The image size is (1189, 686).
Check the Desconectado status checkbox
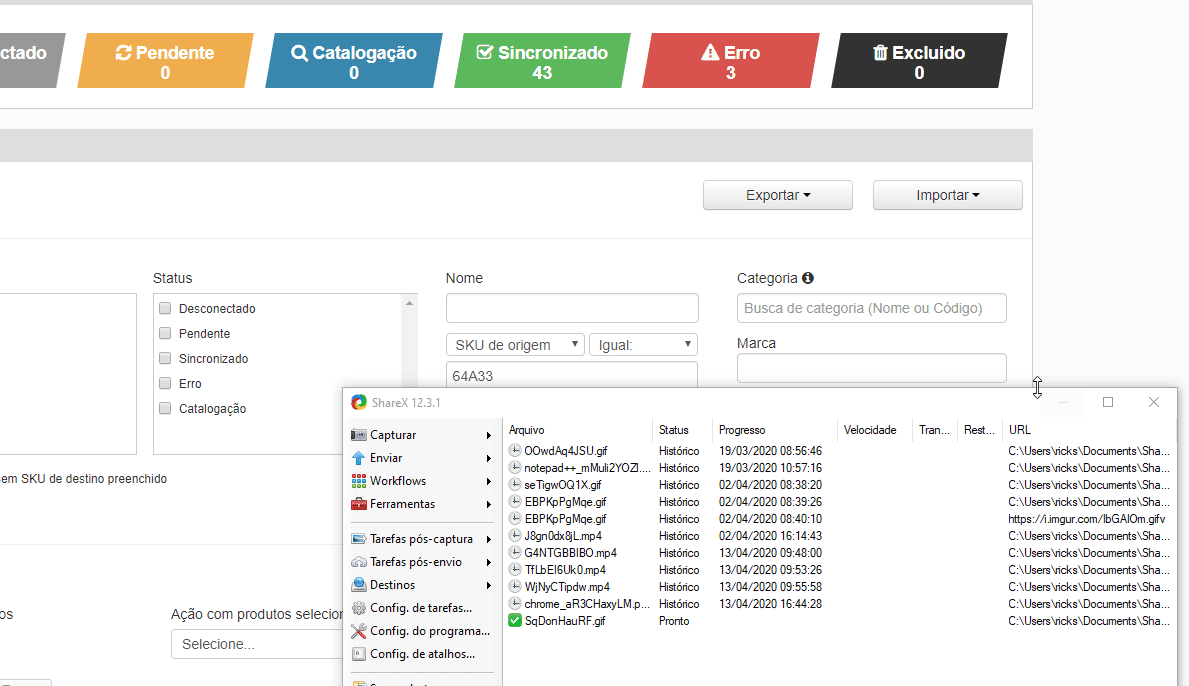[166, 309]
